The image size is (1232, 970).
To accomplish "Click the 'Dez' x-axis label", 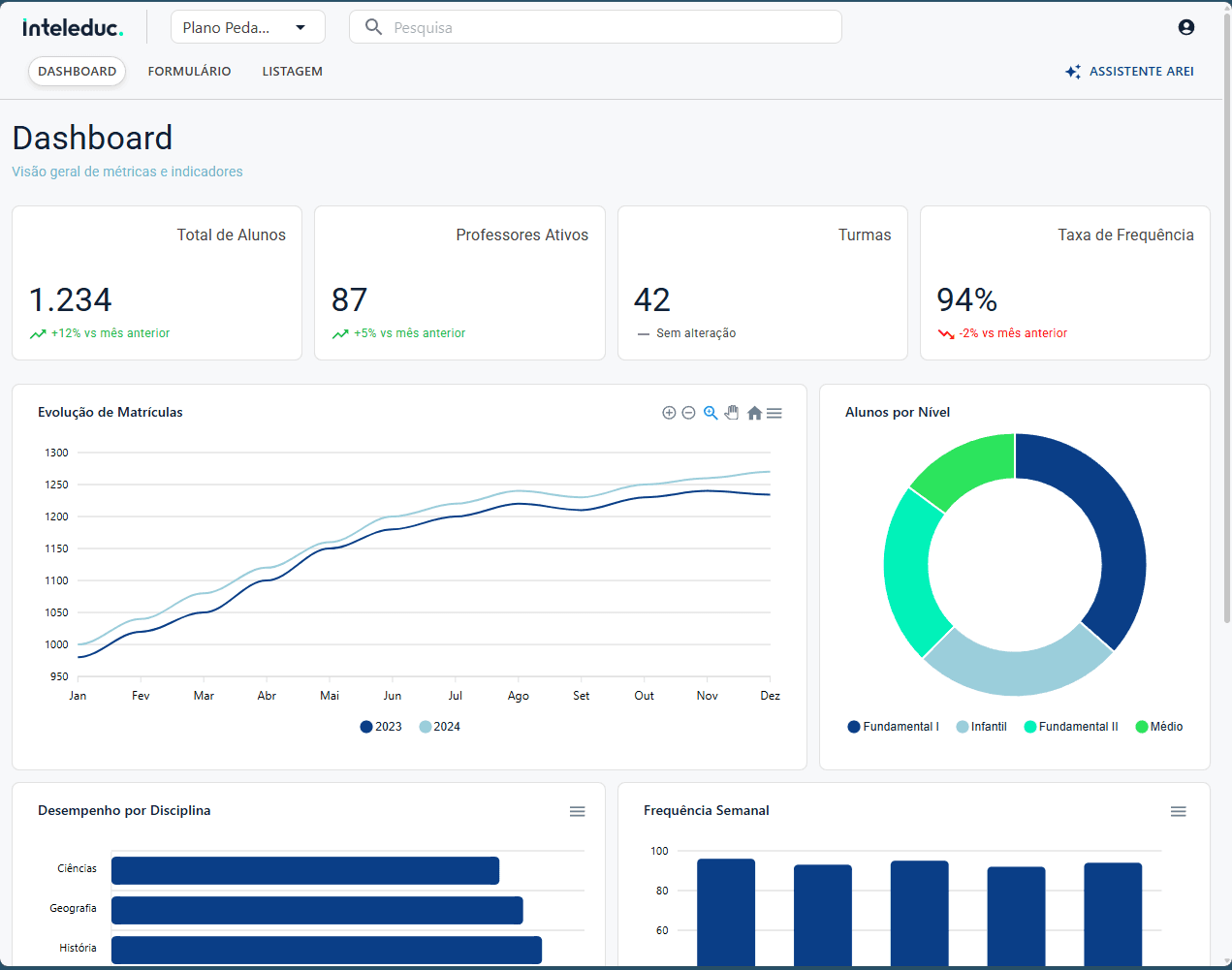I will [771, 696].
